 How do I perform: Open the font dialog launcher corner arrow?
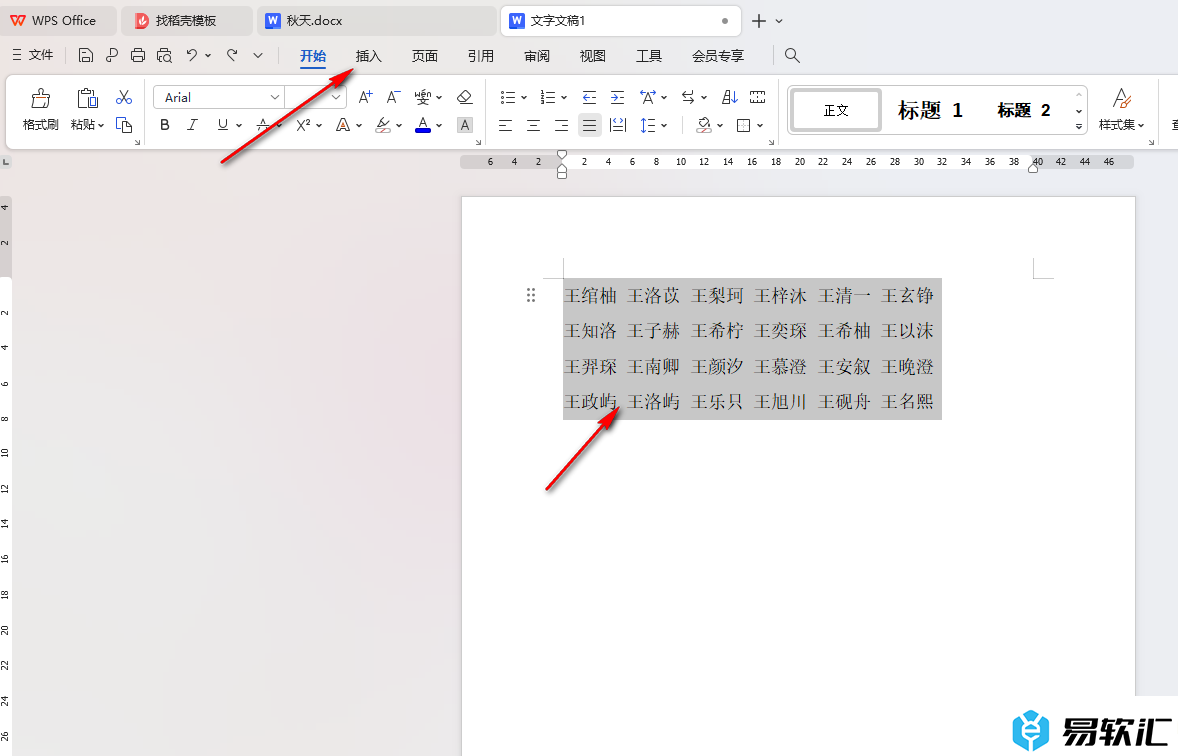tap(479, 142)
